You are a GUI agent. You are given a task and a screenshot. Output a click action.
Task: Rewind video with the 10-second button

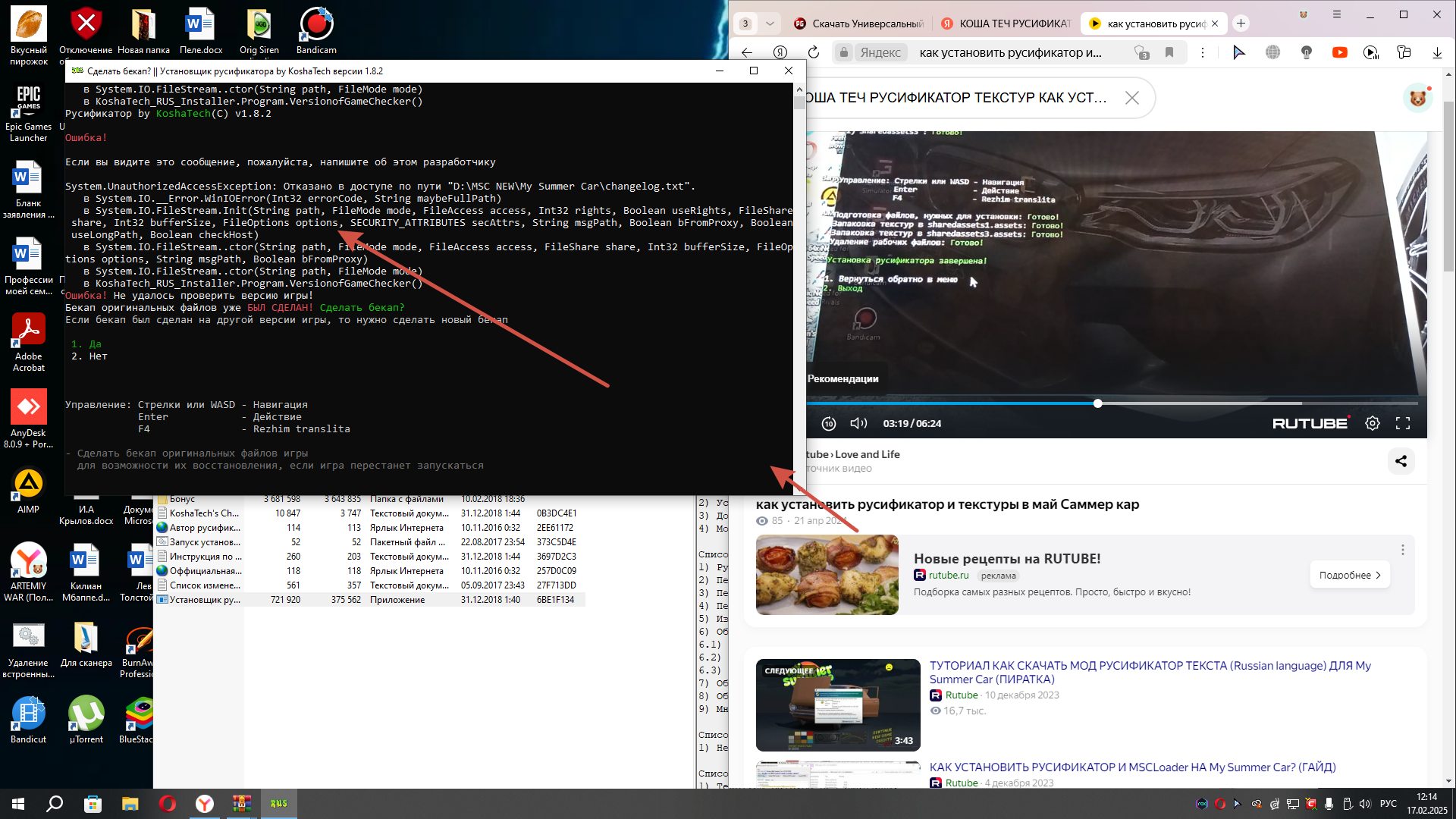829,423
